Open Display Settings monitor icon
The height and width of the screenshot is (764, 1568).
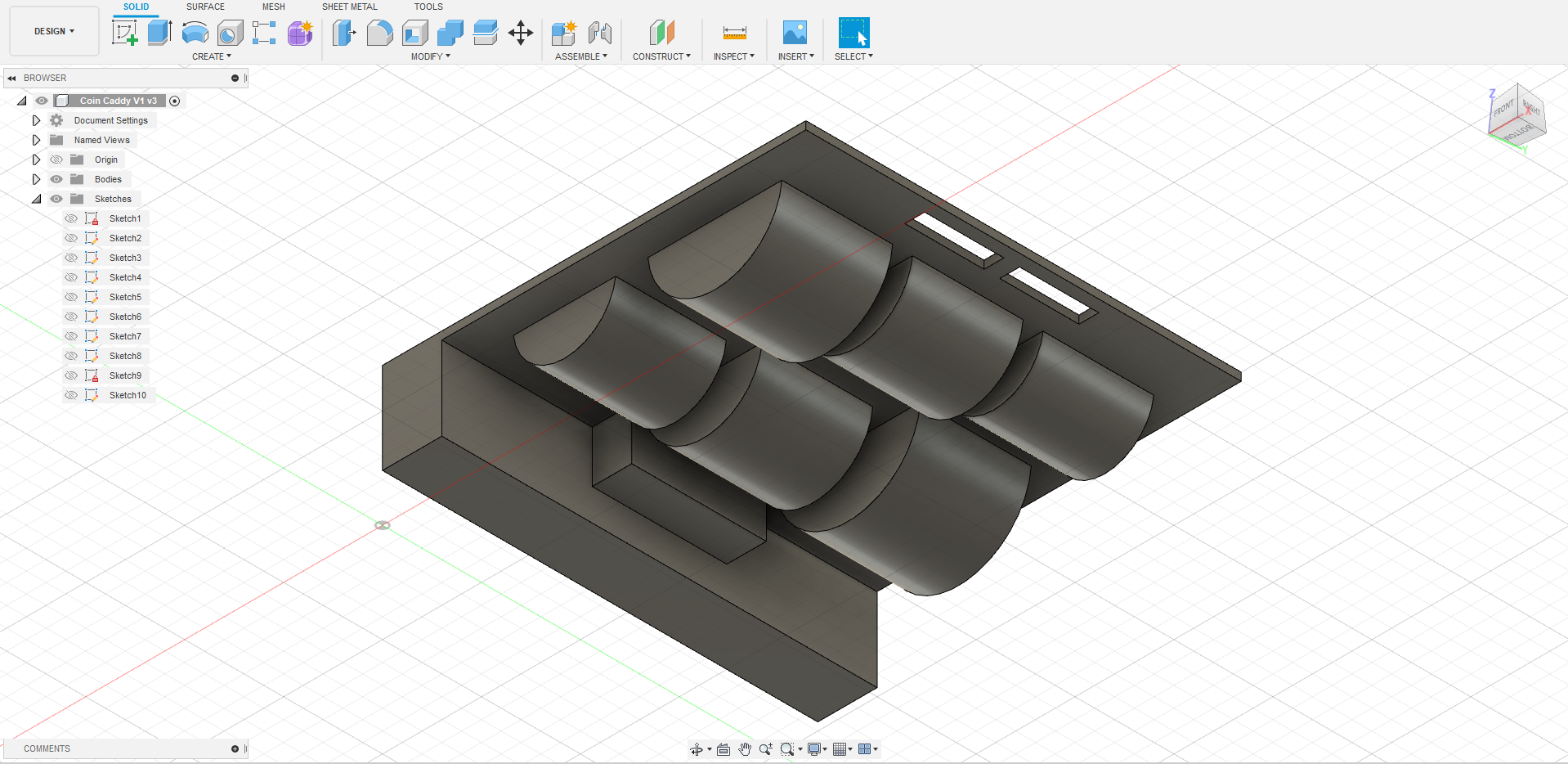814,749
